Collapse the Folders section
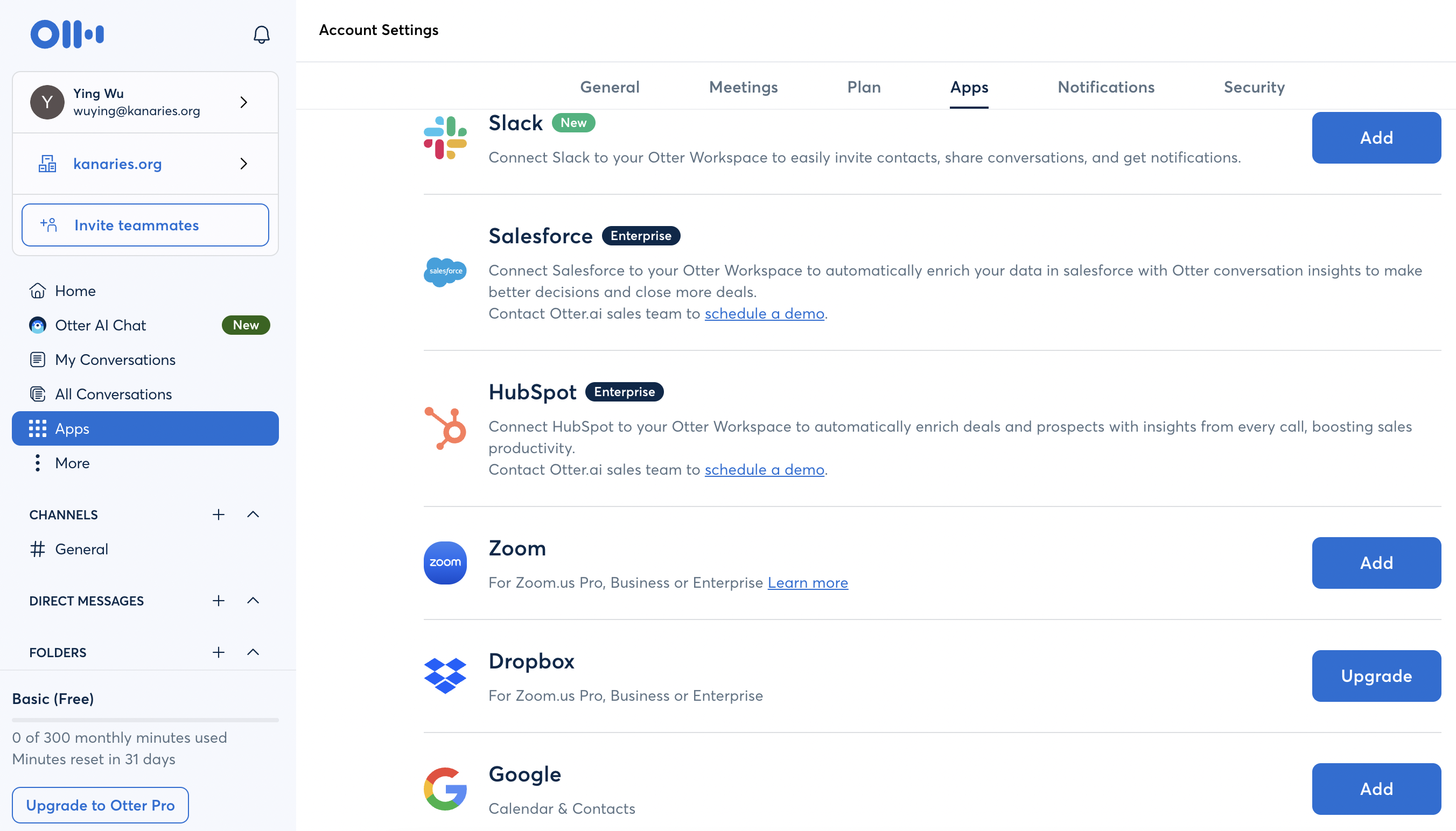The width and height of the screenshot is (1456, 831). tap(253, 652)
